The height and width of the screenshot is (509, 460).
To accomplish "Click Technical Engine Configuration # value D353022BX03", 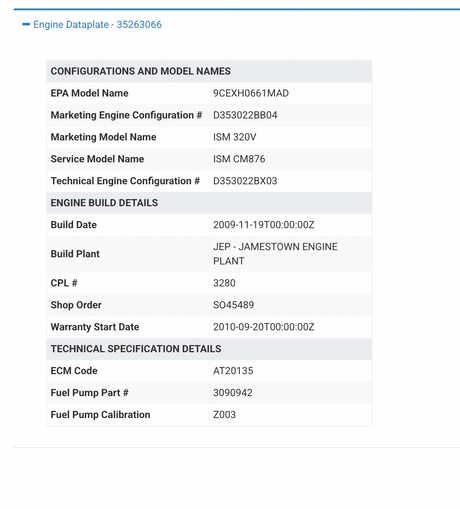I will pos(245,181).
